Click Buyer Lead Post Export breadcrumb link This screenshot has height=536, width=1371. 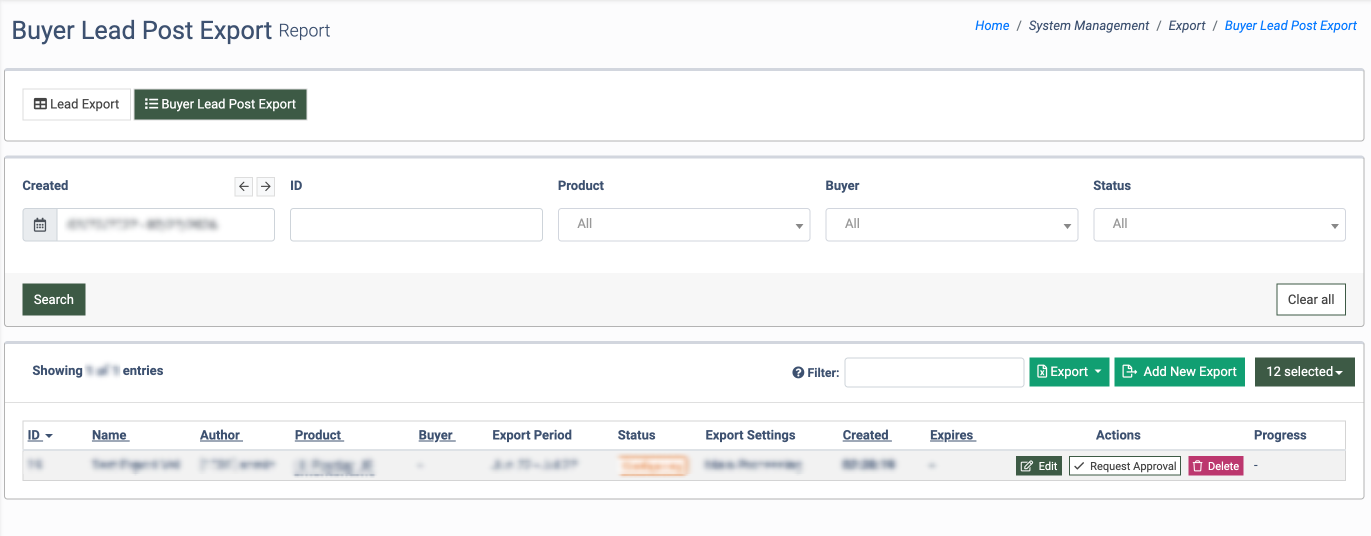[1291, 26]
